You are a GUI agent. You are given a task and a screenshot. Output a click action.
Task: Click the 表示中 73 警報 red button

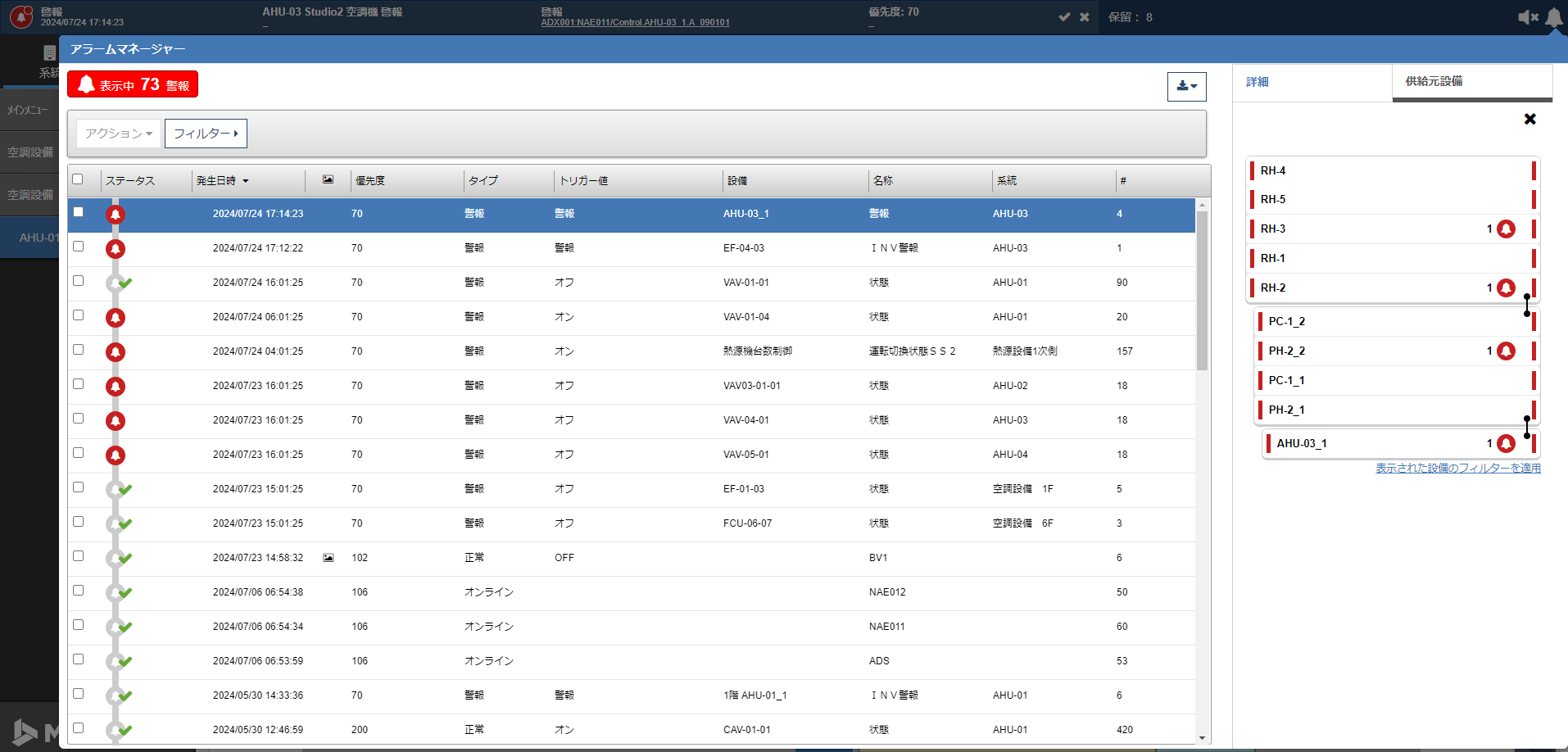point(133,84)
